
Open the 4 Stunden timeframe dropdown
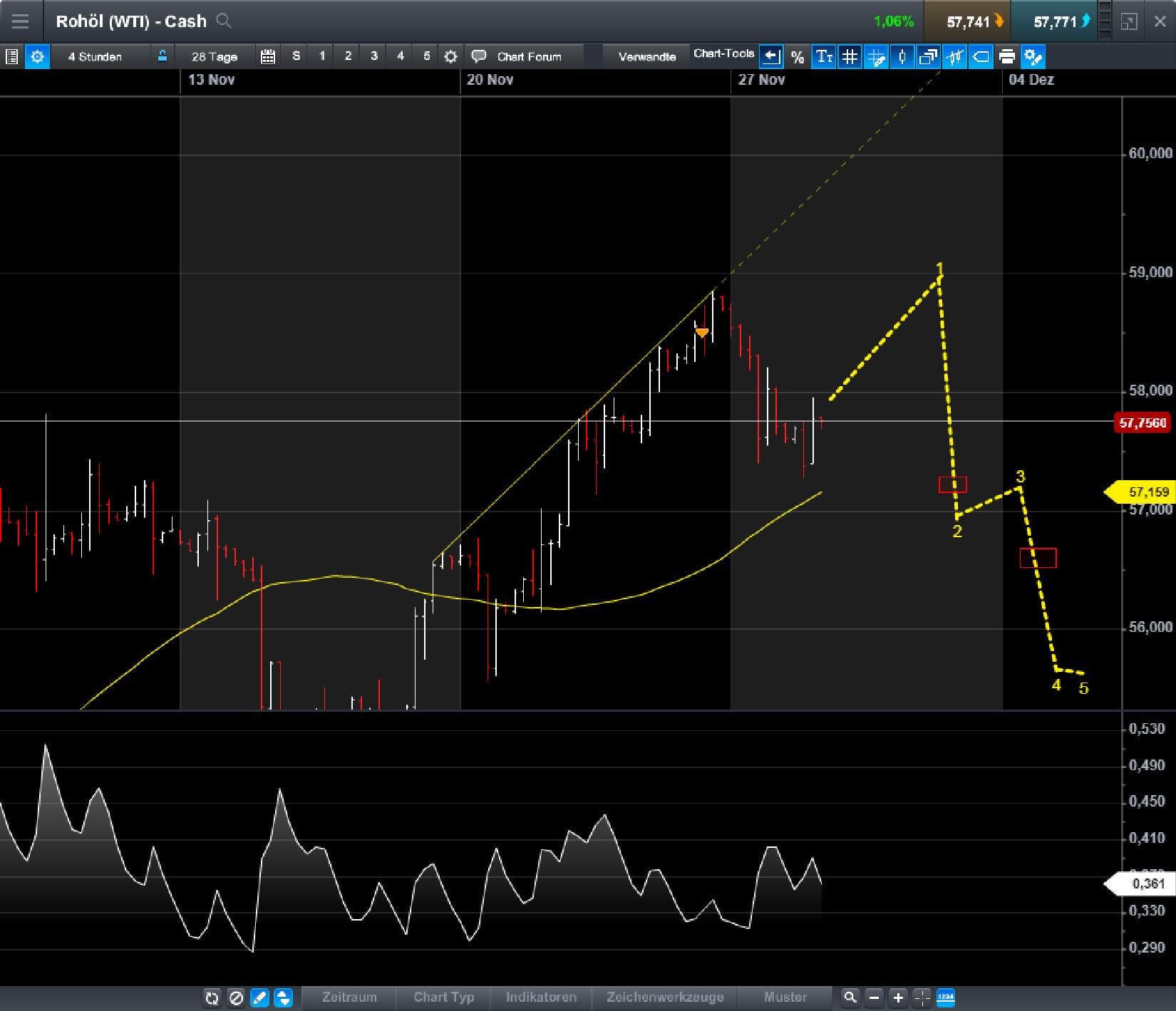pyautogui.click(x=94, y=57)
